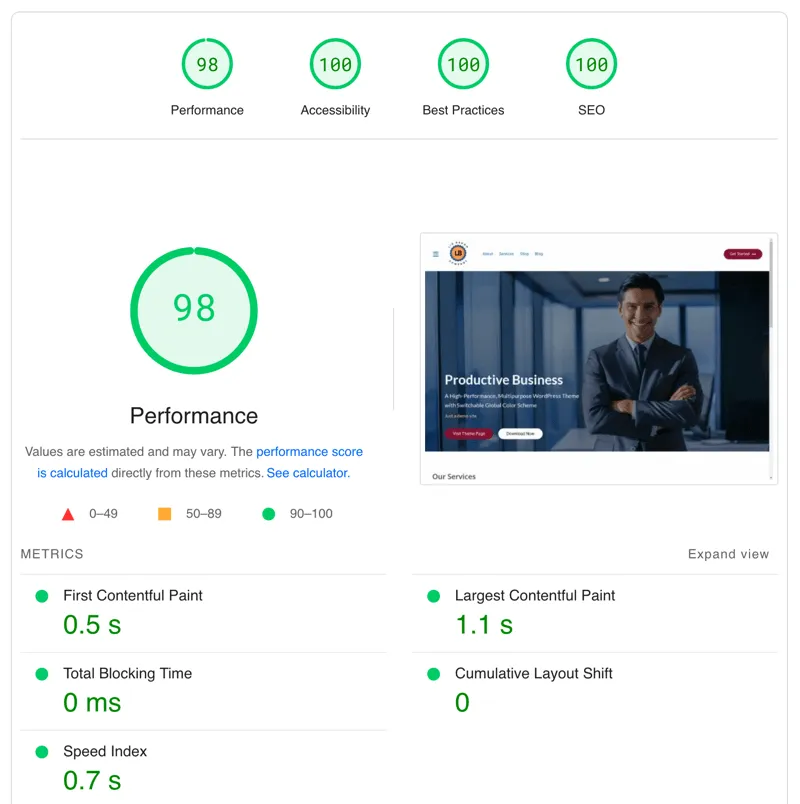800x804 pixels.
Task: Click the SEO label
Action: [591, 110]
